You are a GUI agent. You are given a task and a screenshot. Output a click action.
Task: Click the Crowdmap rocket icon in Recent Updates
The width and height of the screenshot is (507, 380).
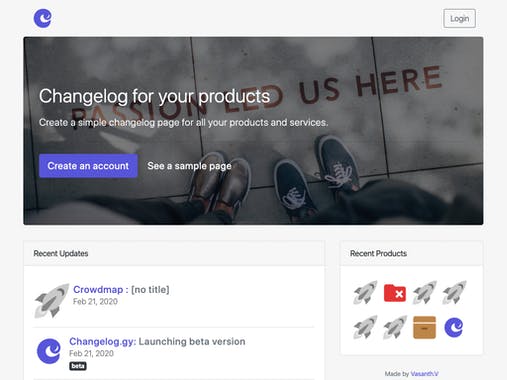tap(52, 301)
